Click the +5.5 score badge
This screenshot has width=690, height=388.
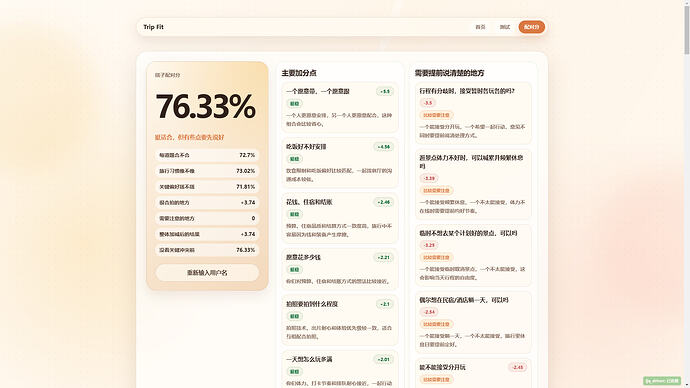click(385, 92)
